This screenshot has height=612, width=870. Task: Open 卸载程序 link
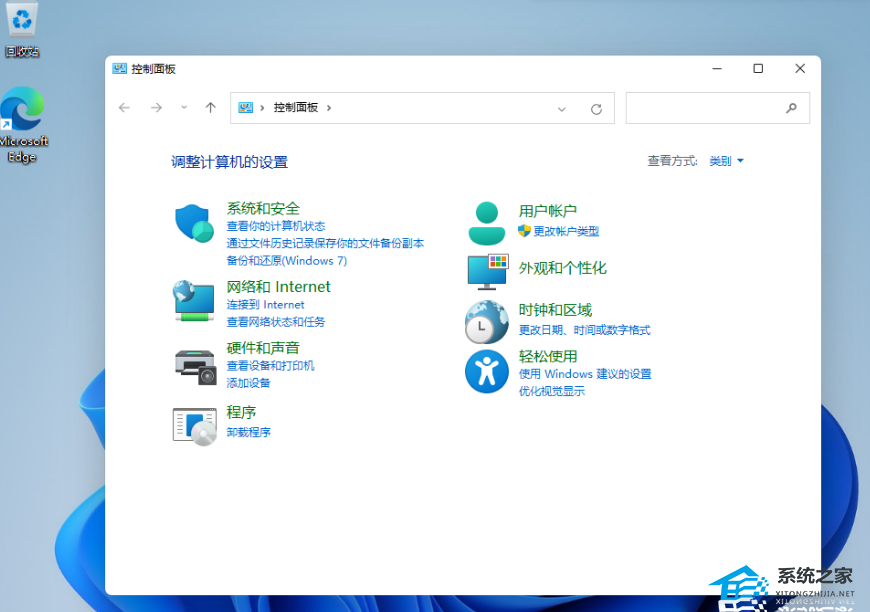248,432
